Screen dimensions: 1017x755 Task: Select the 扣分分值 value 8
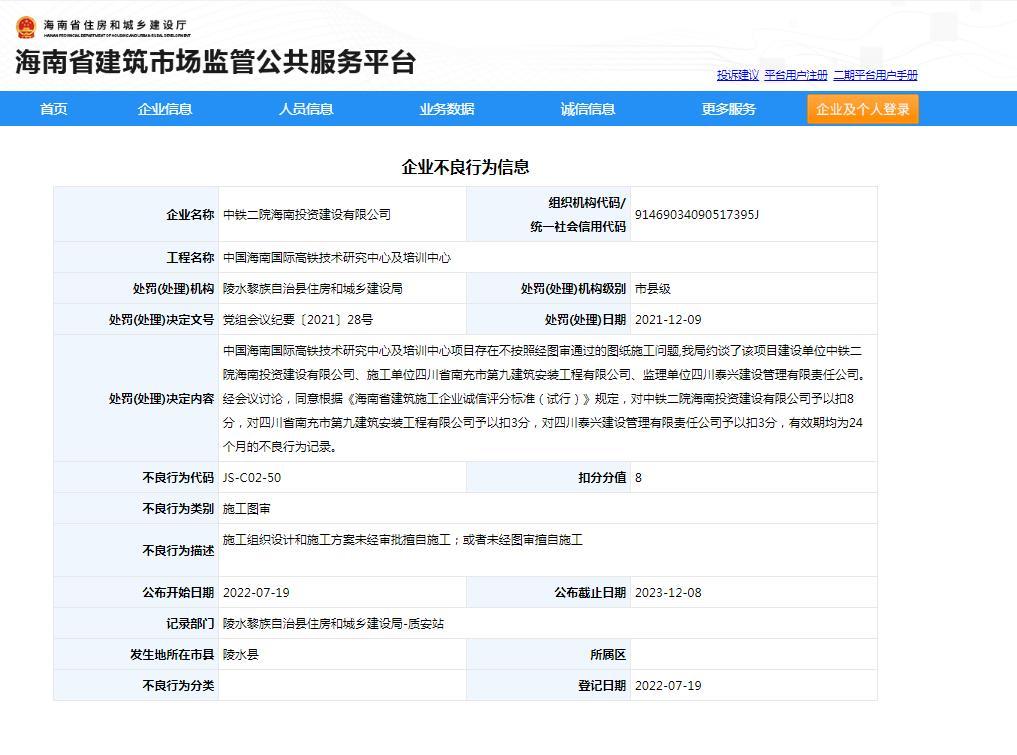(x=638, y=477)
